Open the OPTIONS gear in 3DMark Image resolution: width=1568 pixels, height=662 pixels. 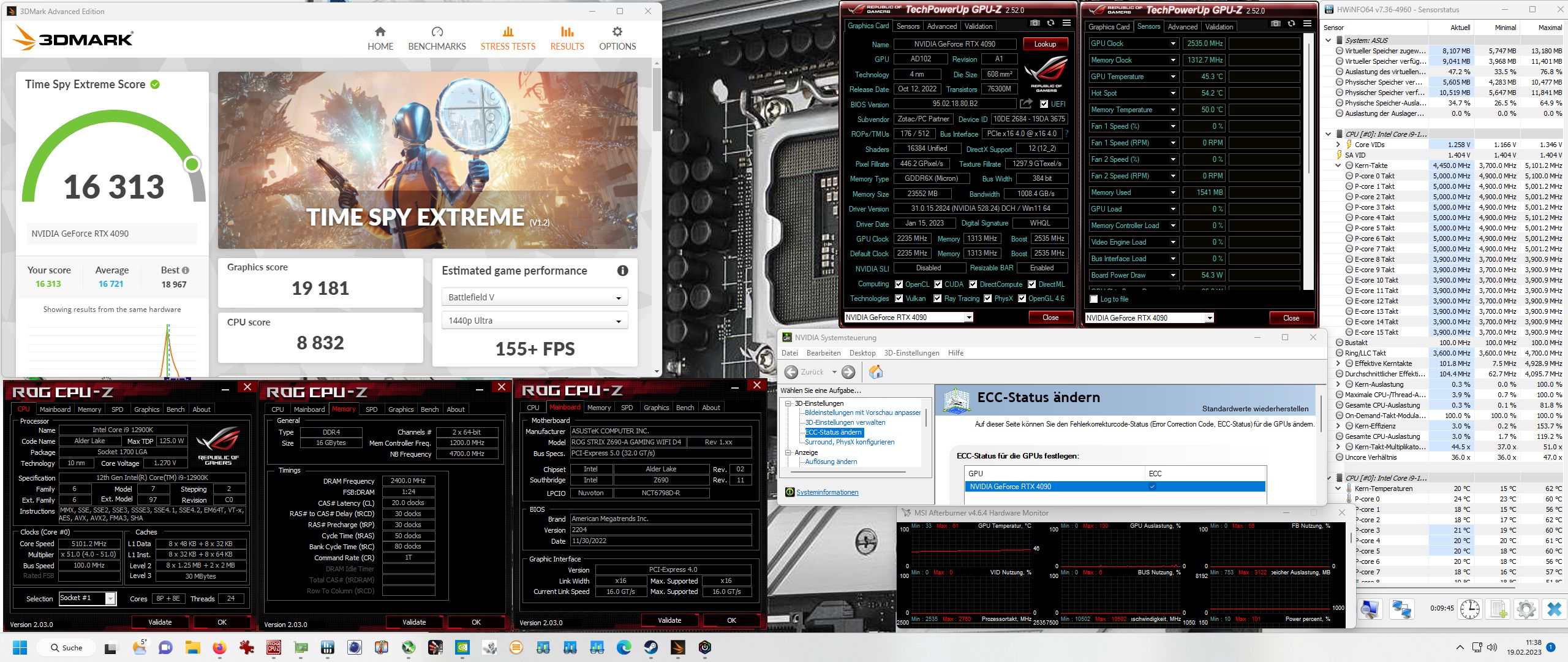(x=617, y=39)
